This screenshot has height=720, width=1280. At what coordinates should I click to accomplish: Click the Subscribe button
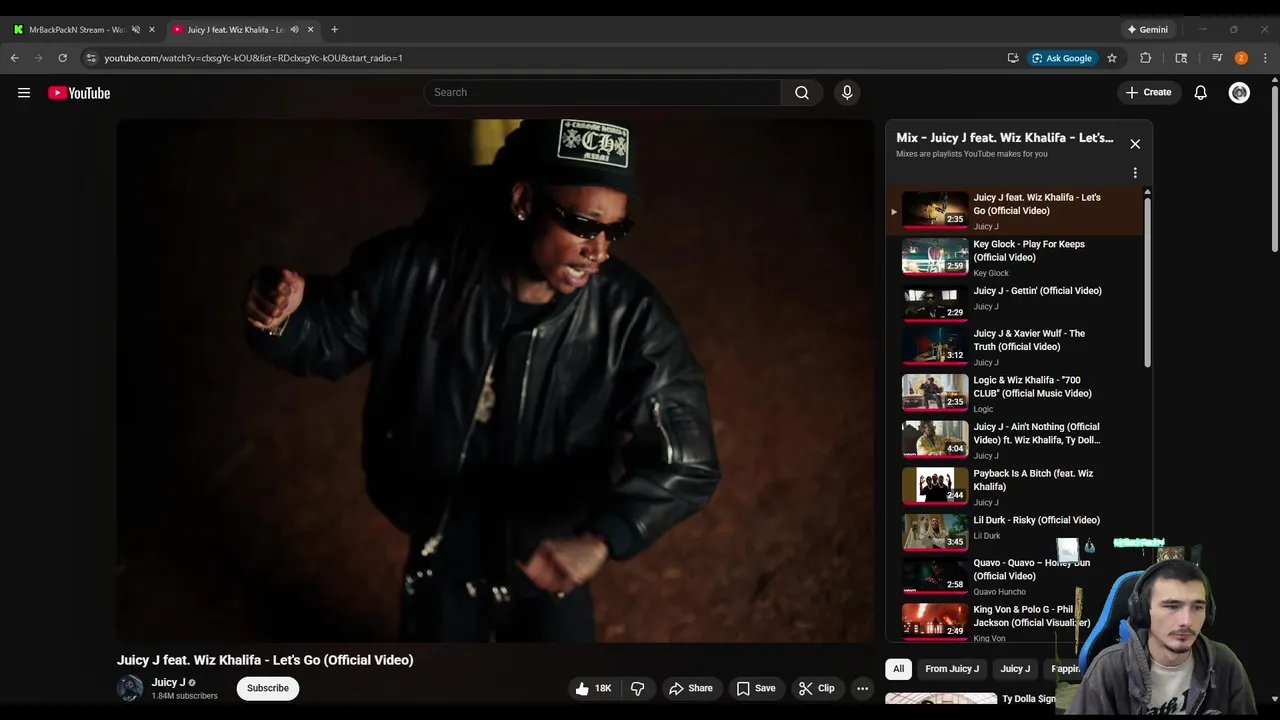[268, 688]
